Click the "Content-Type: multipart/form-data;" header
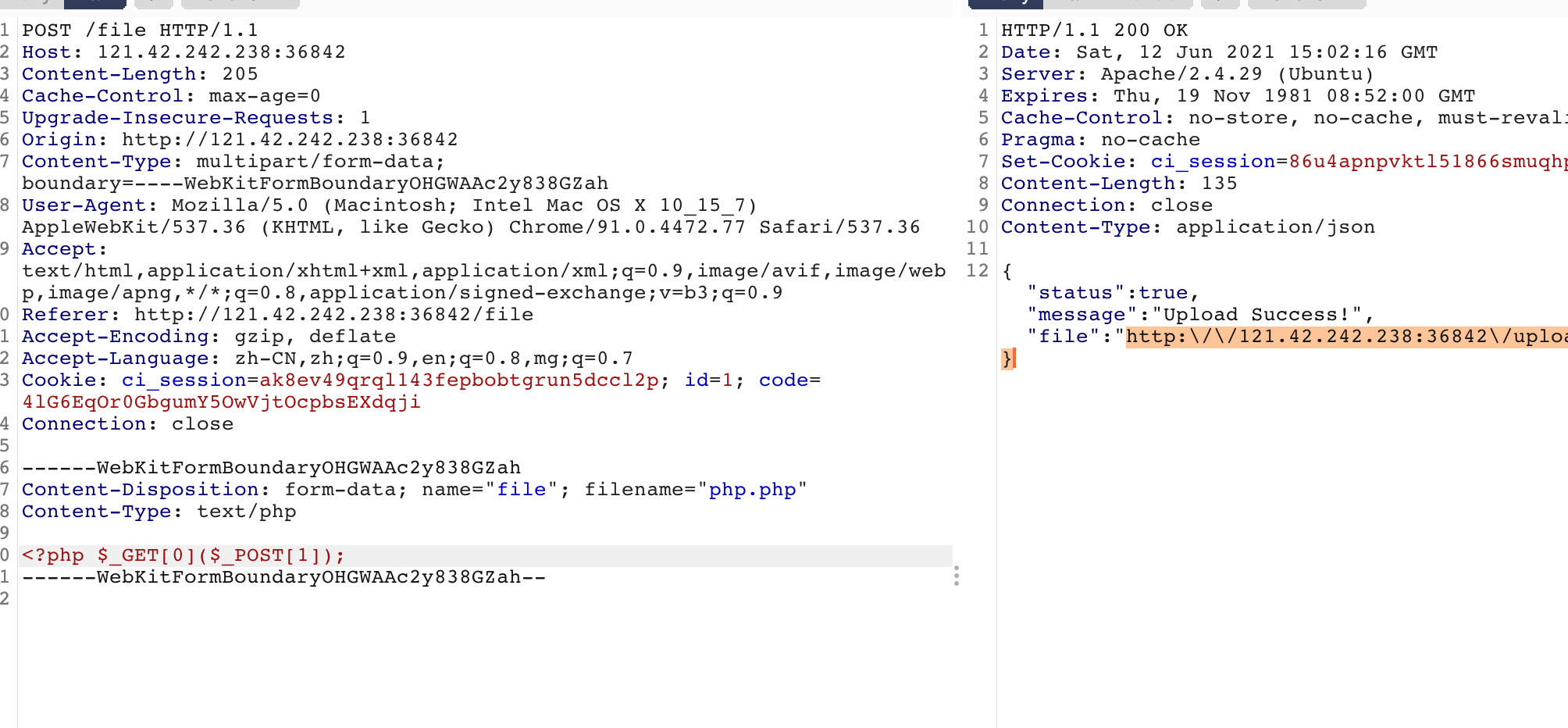Viewport: 1568px width, 728px height. 233,162
